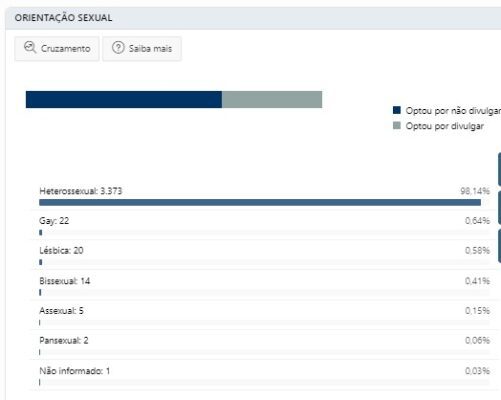Image resolution: width=501 pixels, height=400 pixels.
Task: Select the Bissexual: 14 row
Action: point(264,285)
